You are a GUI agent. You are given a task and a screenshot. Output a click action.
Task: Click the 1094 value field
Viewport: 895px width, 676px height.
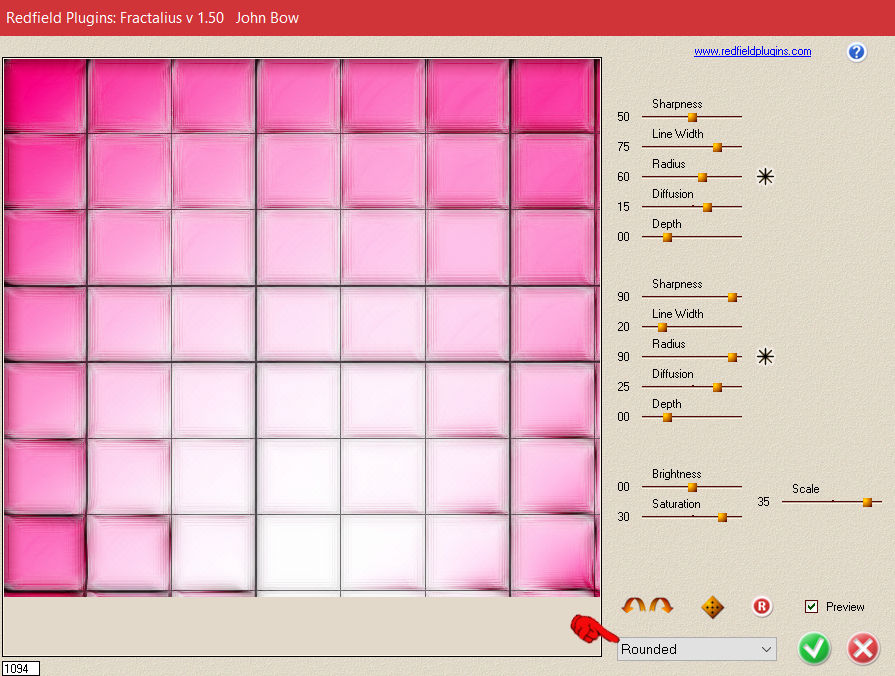pos(21,669)
